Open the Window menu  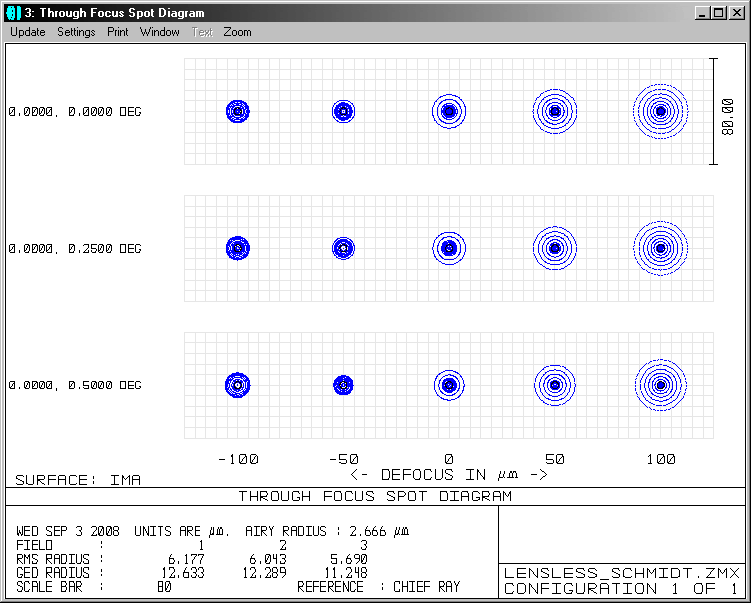click(x=160, y=32)
